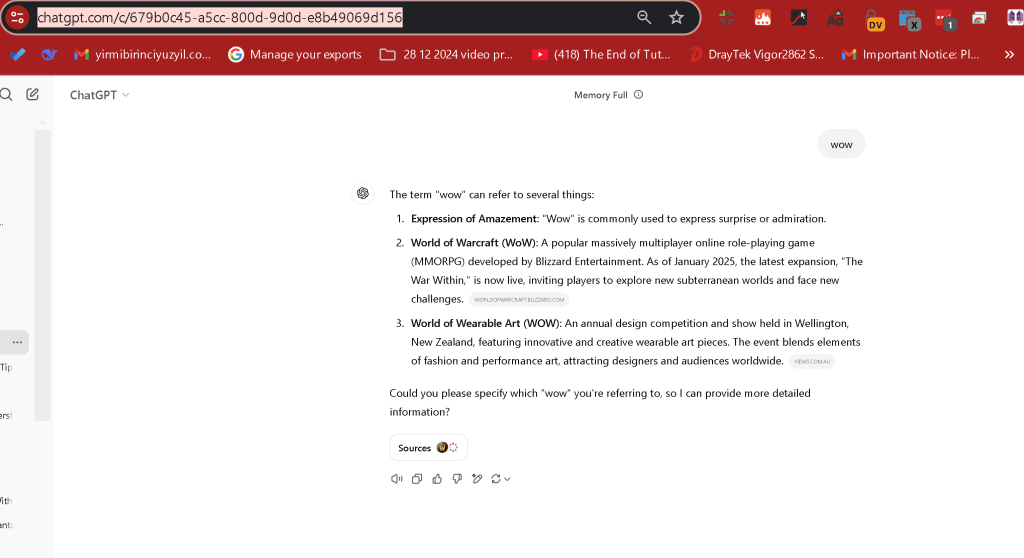Viewport: 1024px width, 558px height.
Task: Open the ChatGPT model selector dropdown
Action: click(x=99, y=95)
